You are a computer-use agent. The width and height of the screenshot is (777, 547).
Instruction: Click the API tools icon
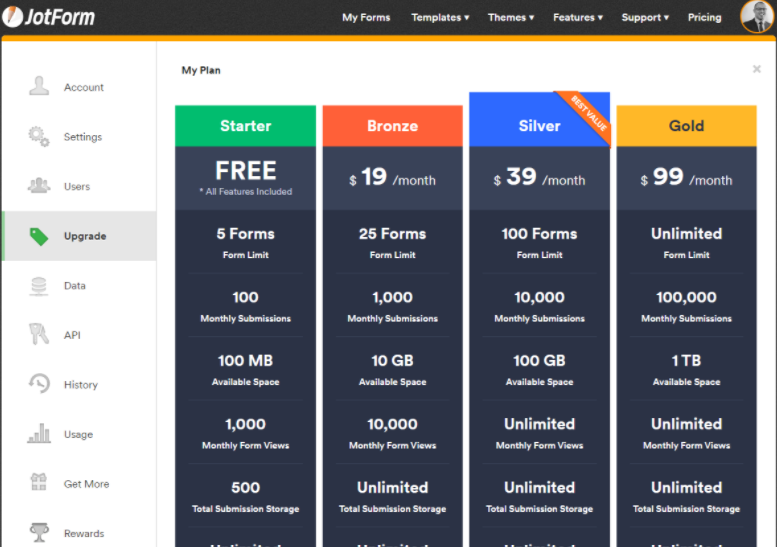(39, 334)
